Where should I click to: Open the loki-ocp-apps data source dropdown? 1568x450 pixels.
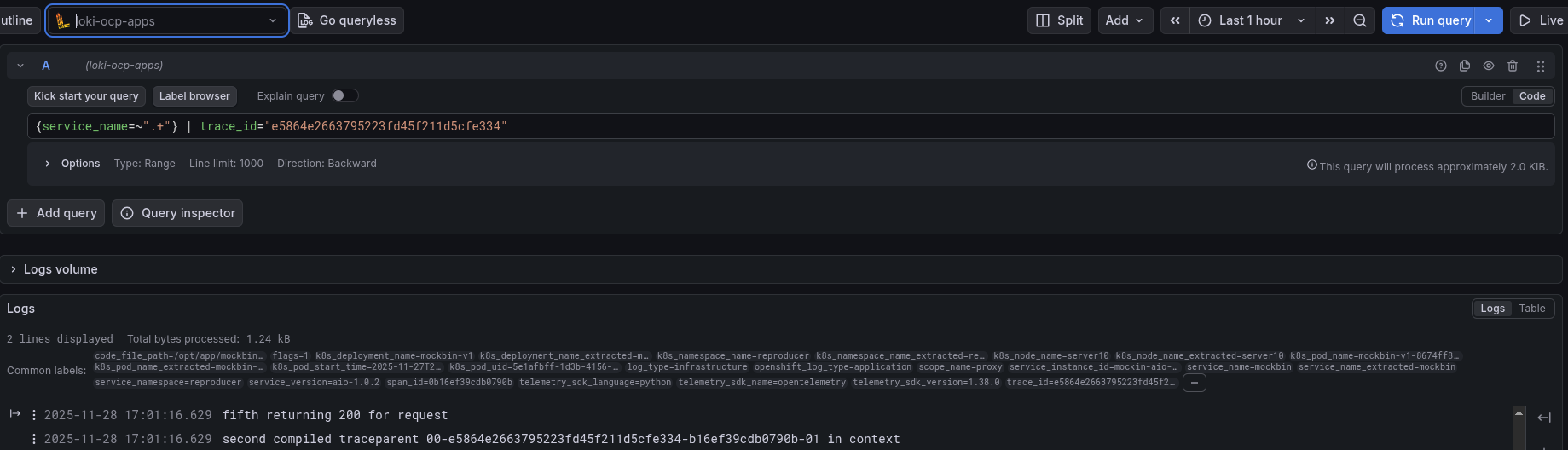coord(167,20)
